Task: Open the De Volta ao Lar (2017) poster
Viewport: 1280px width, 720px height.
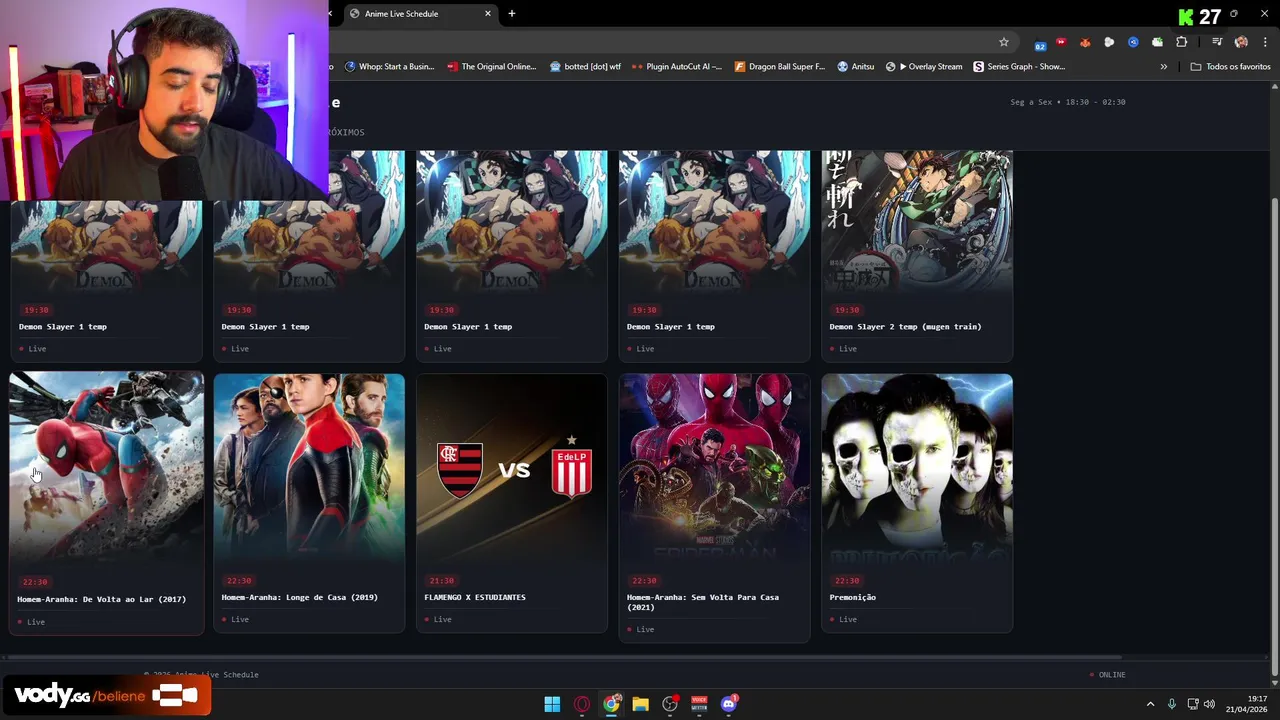Action: (106, 466)
